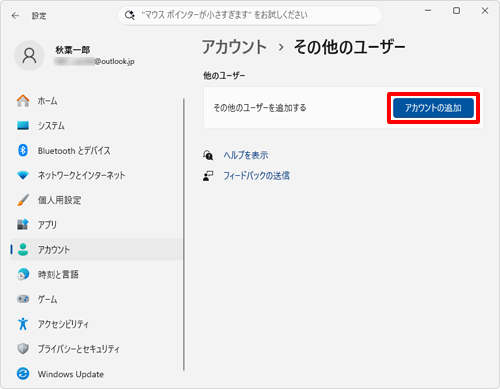Click the システム monitor icon in sidebar
500x389 pixels.
tap(23, 126)
